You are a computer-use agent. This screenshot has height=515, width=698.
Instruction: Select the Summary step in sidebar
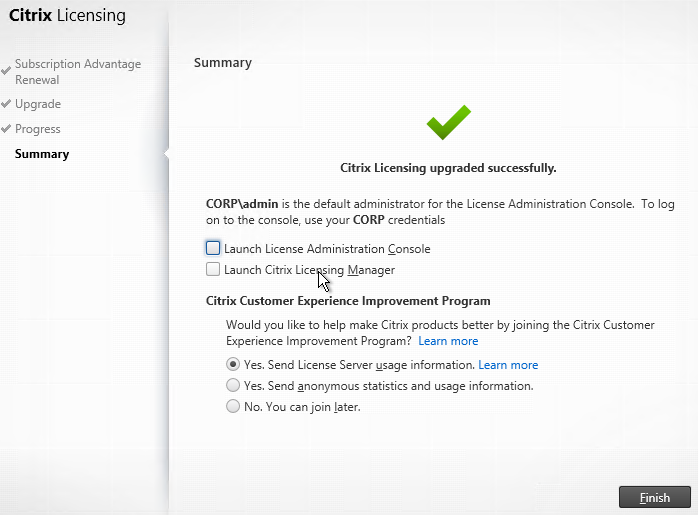click(x=42, y=154)
